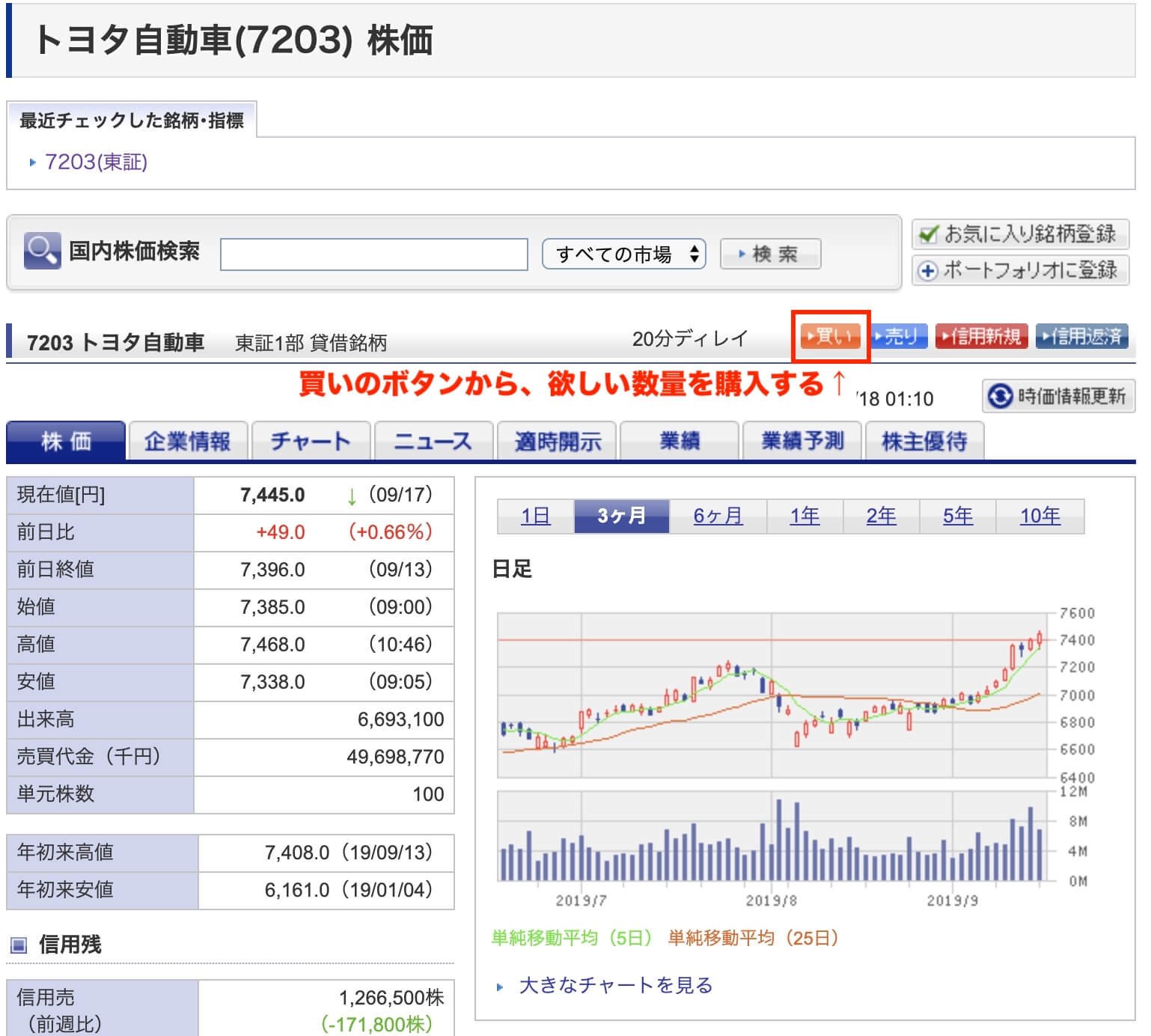Click the change value +49.0
The width and height of the screenshot is (1151, 1036).
click(x=280, y=532)
